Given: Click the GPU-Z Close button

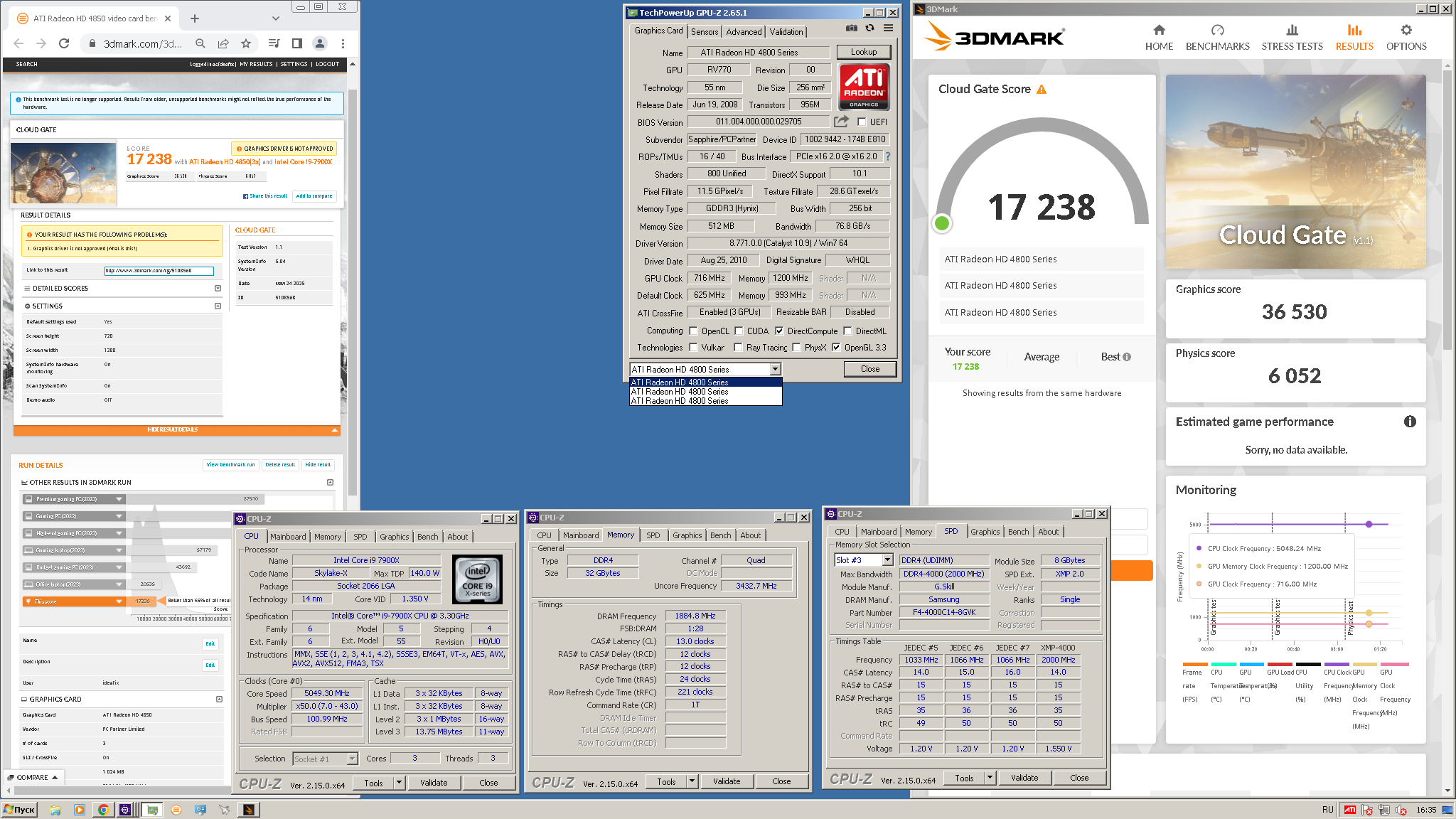Looking at the screenshot, I should pos(869,369).
